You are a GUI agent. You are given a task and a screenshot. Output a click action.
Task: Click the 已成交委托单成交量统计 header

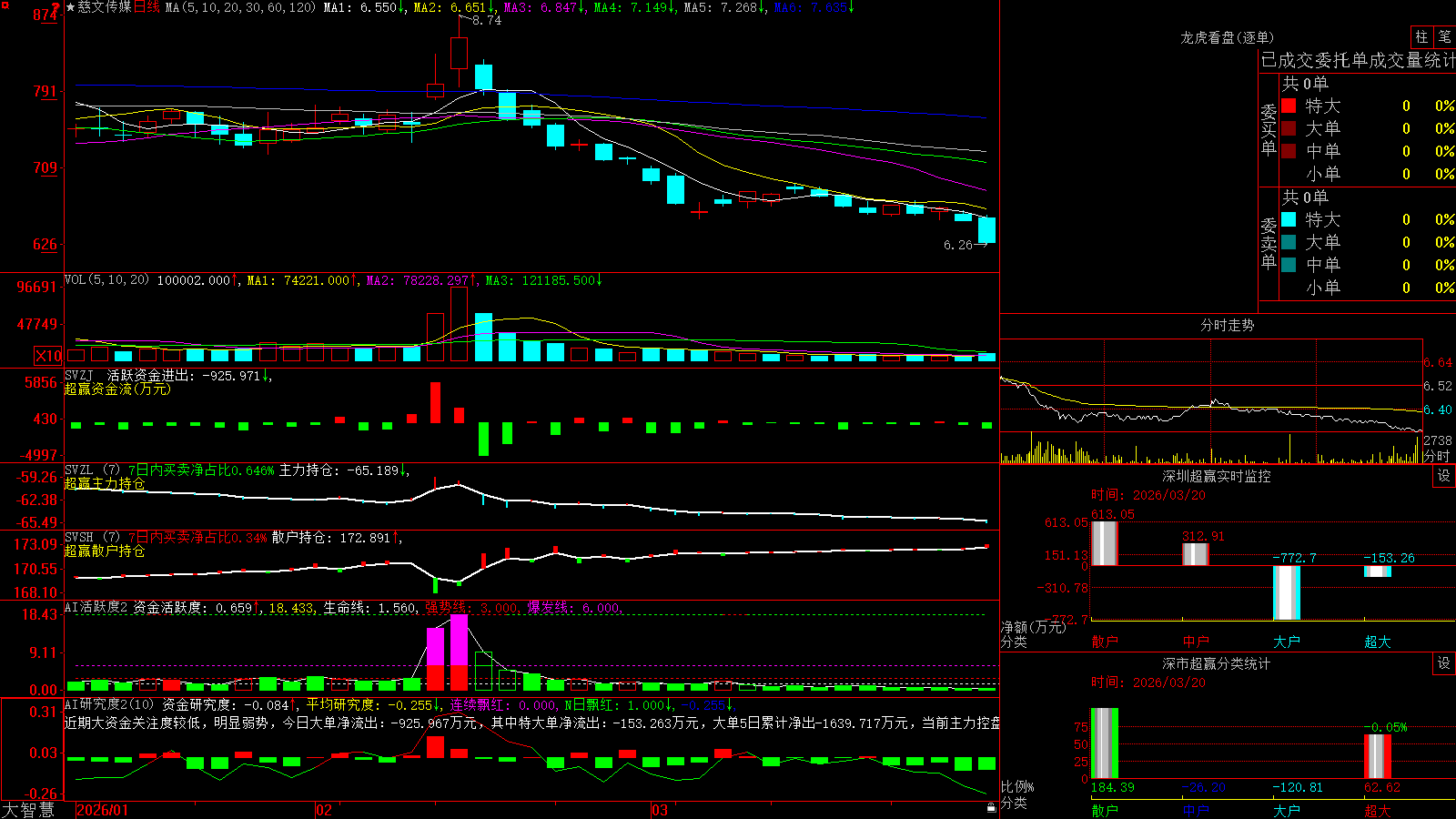click(1358, 60)
